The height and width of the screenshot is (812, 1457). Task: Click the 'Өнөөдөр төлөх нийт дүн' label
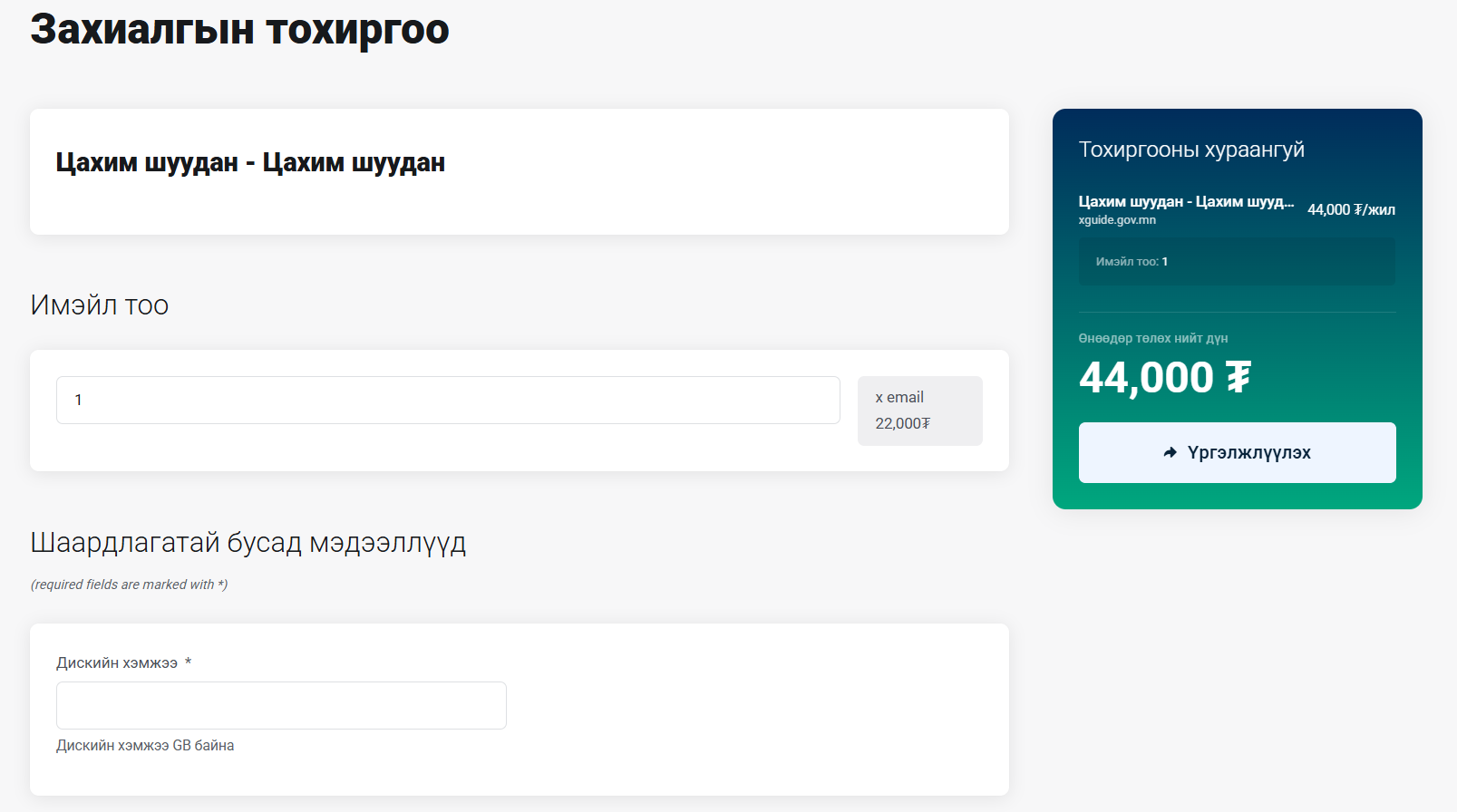[1153, 338]
